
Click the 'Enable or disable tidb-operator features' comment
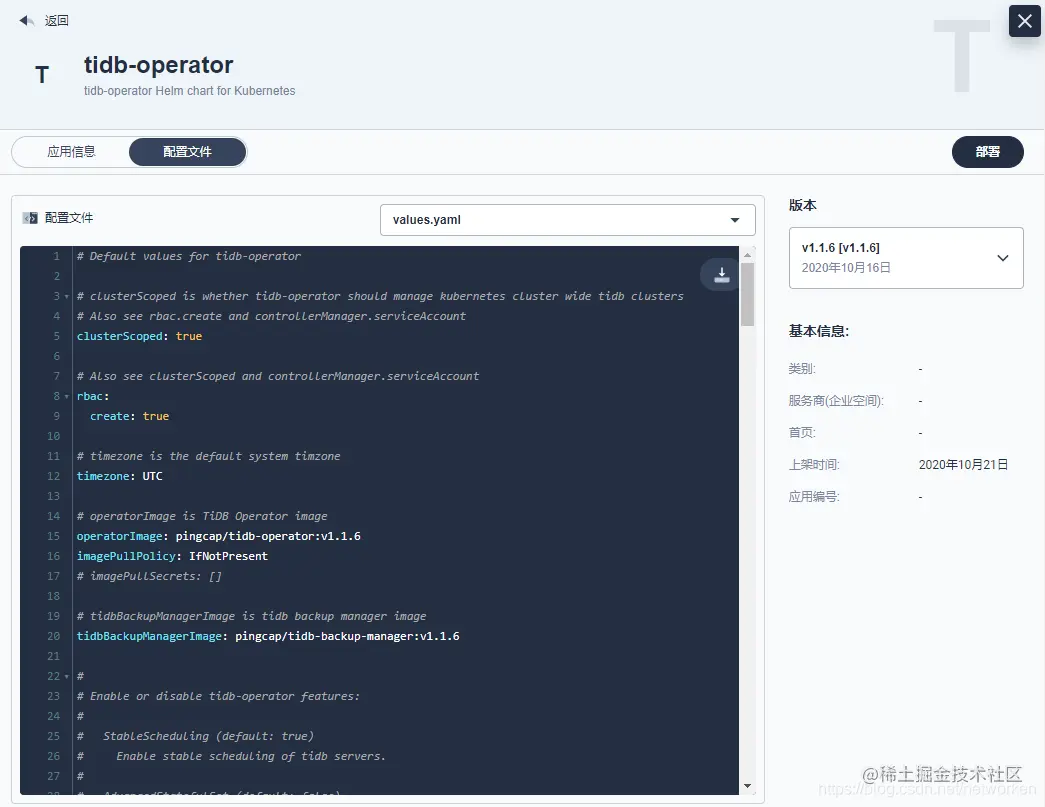[218, 696]
